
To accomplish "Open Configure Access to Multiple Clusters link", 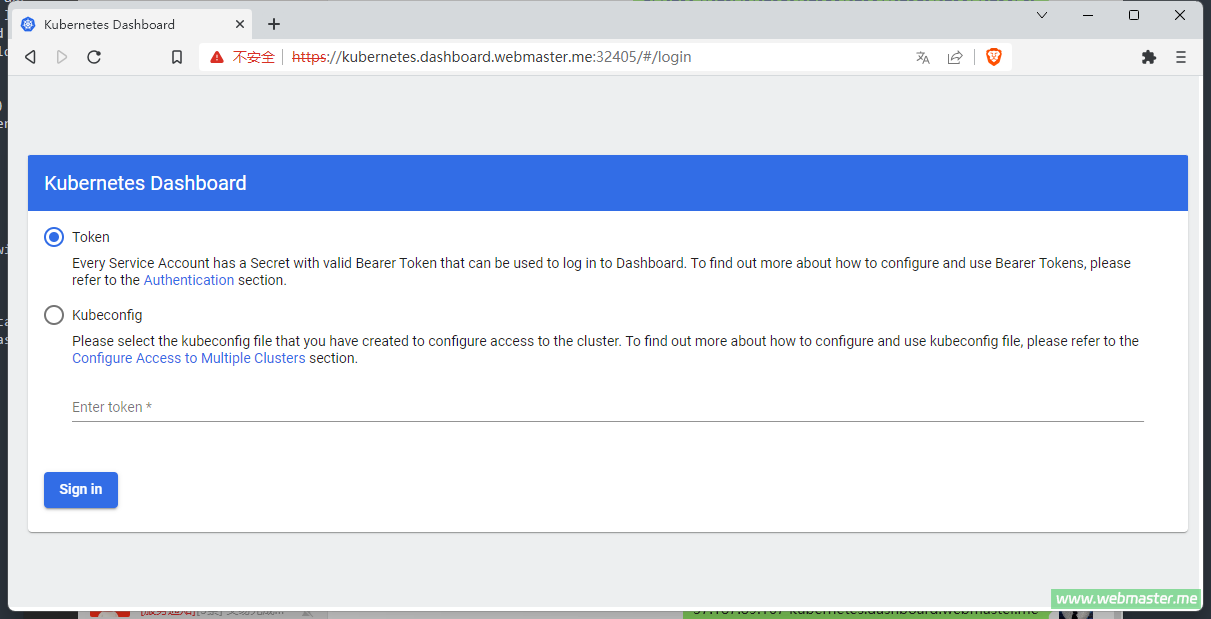I will 189,358.
